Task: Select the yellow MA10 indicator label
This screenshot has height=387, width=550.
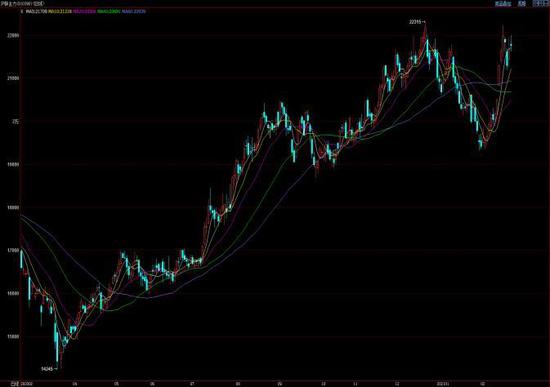Action: tap(60, 11)
